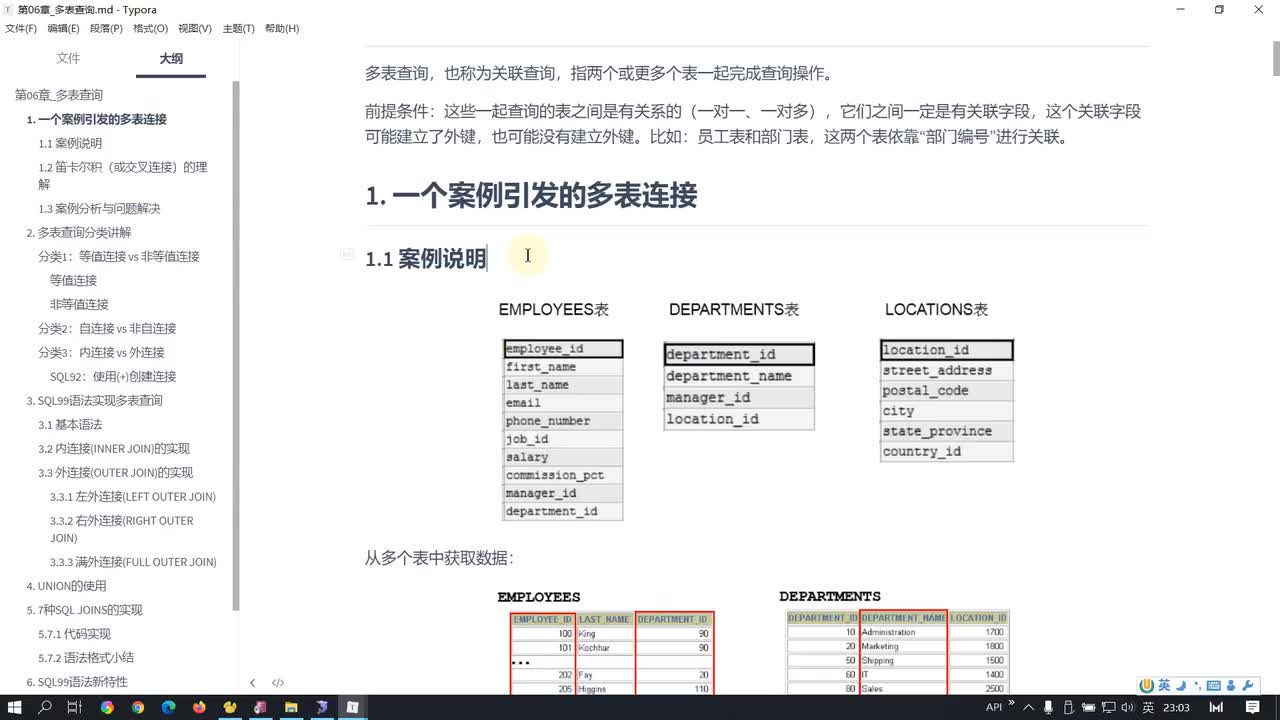Open the colorful browser icon beside Task View
Image resolution: width=1280 pixels, height=720 pixels.
107,707
